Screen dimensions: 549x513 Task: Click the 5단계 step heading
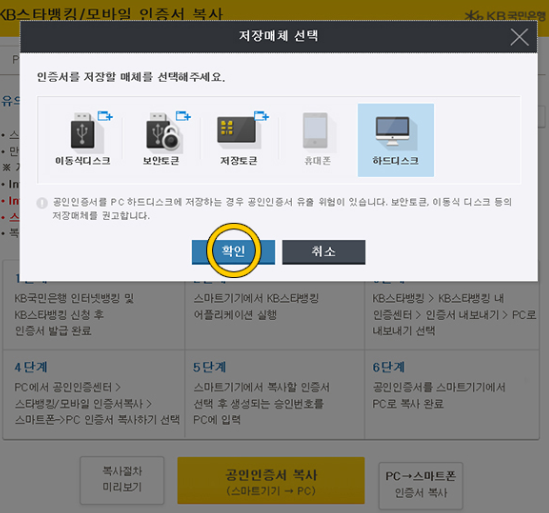[x=209, y=367]
